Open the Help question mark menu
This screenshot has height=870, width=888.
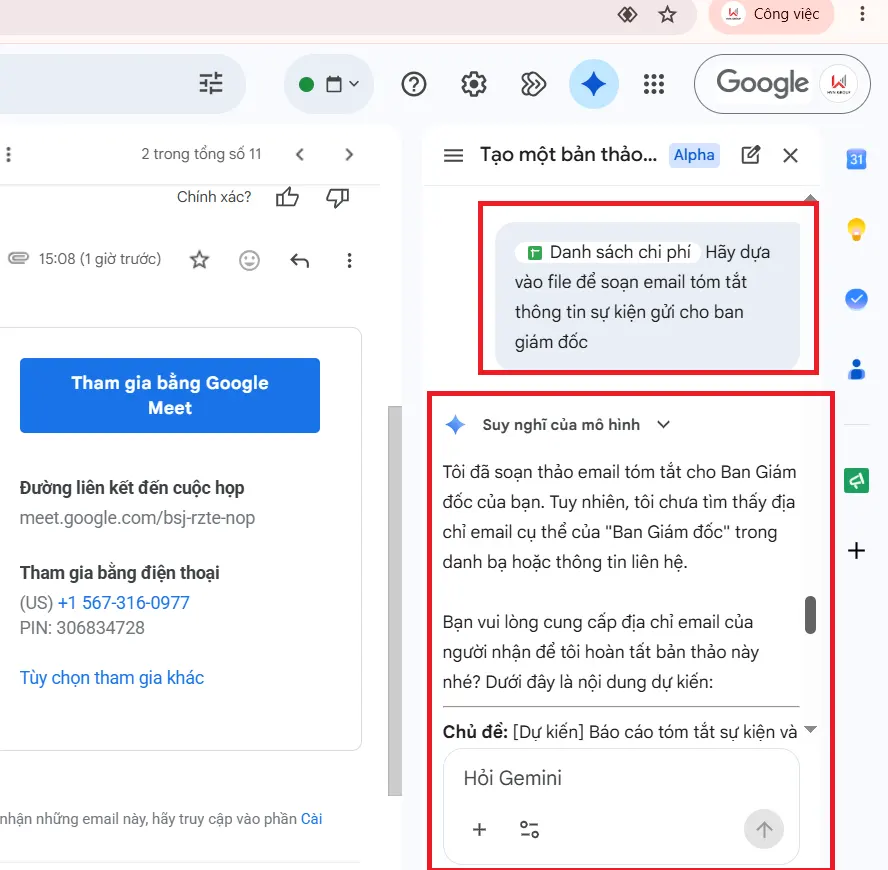413,84
